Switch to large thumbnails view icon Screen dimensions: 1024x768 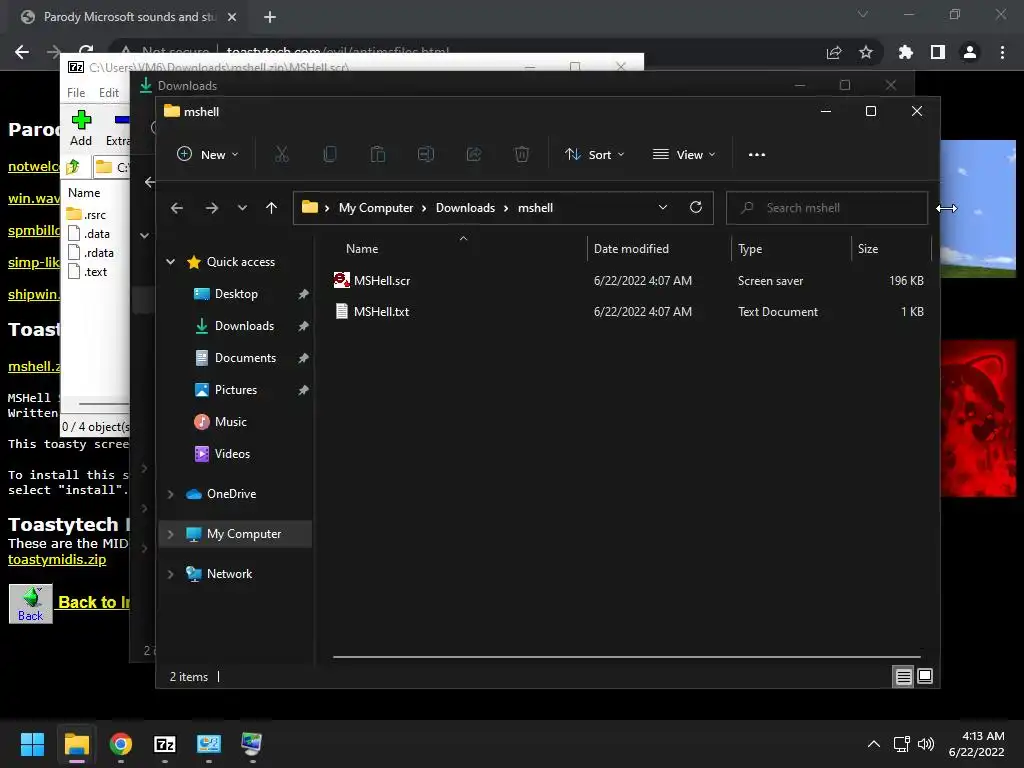(925, 677)
